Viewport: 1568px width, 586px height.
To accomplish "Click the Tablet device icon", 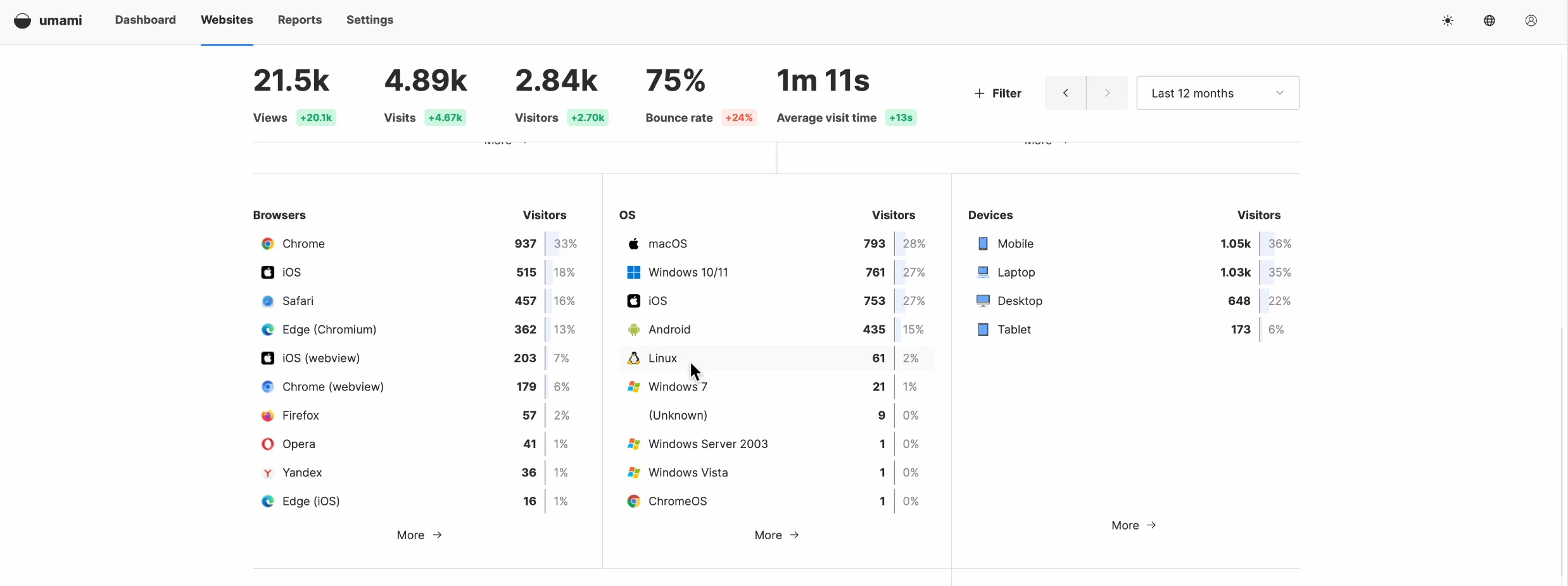I will (983, 330).
